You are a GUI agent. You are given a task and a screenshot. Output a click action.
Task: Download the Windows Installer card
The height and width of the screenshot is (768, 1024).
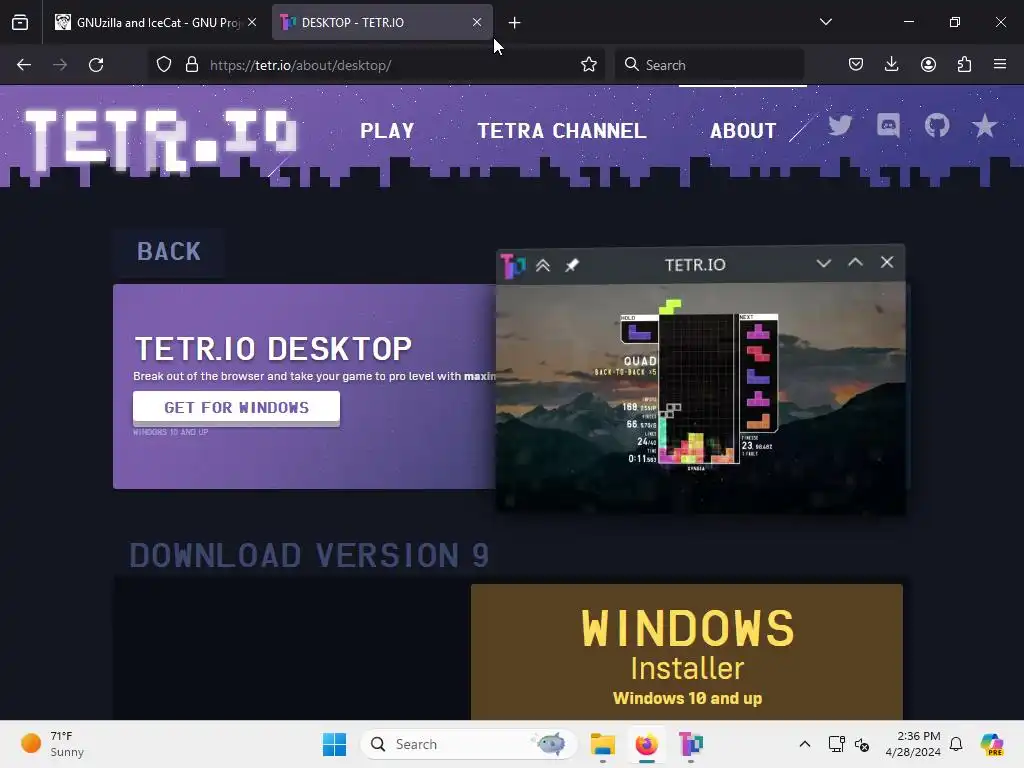[x=687, y=652]
